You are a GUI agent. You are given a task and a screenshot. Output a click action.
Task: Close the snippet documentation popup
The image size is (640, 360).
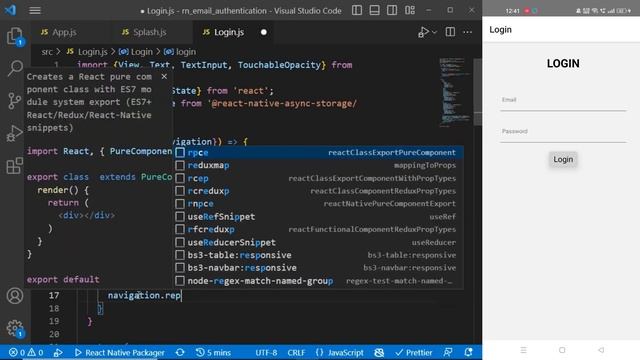[x=164, y=76]
